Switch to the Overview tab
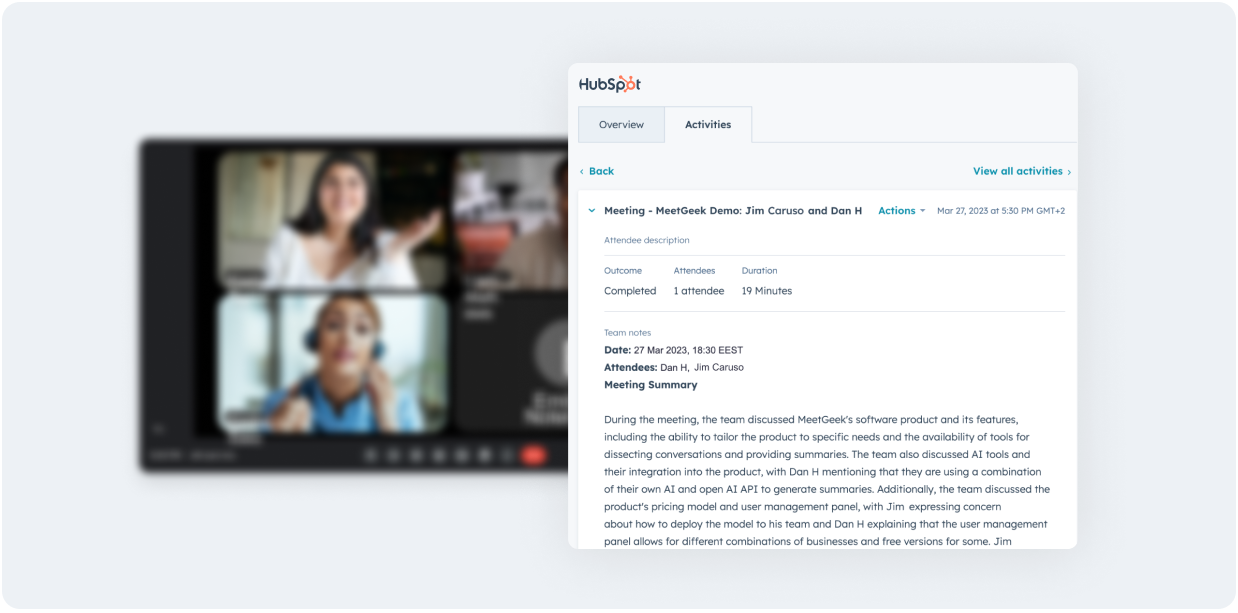Screen dimensions: 1238x613 621,124
